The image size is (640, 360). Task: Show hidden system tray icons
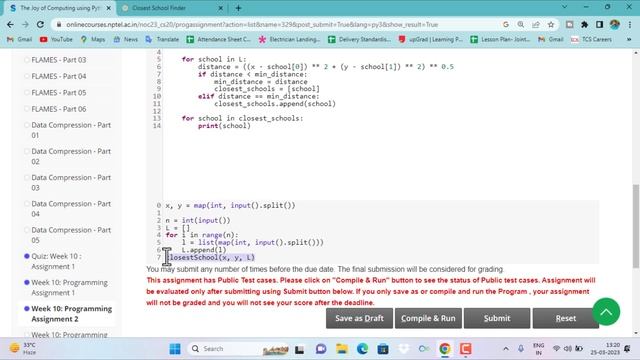pyautogui.click(x=506, y=349)
